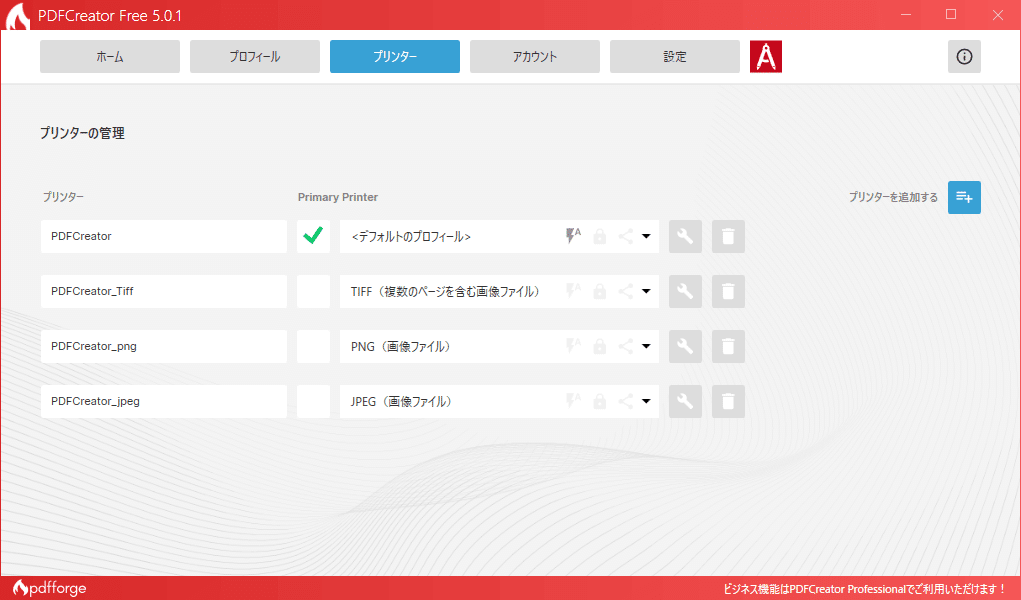Delete the PDFCreator_jpeg printer with trash icon
This screenshot has height=600, width=1021.
click(x=728, y=401)
